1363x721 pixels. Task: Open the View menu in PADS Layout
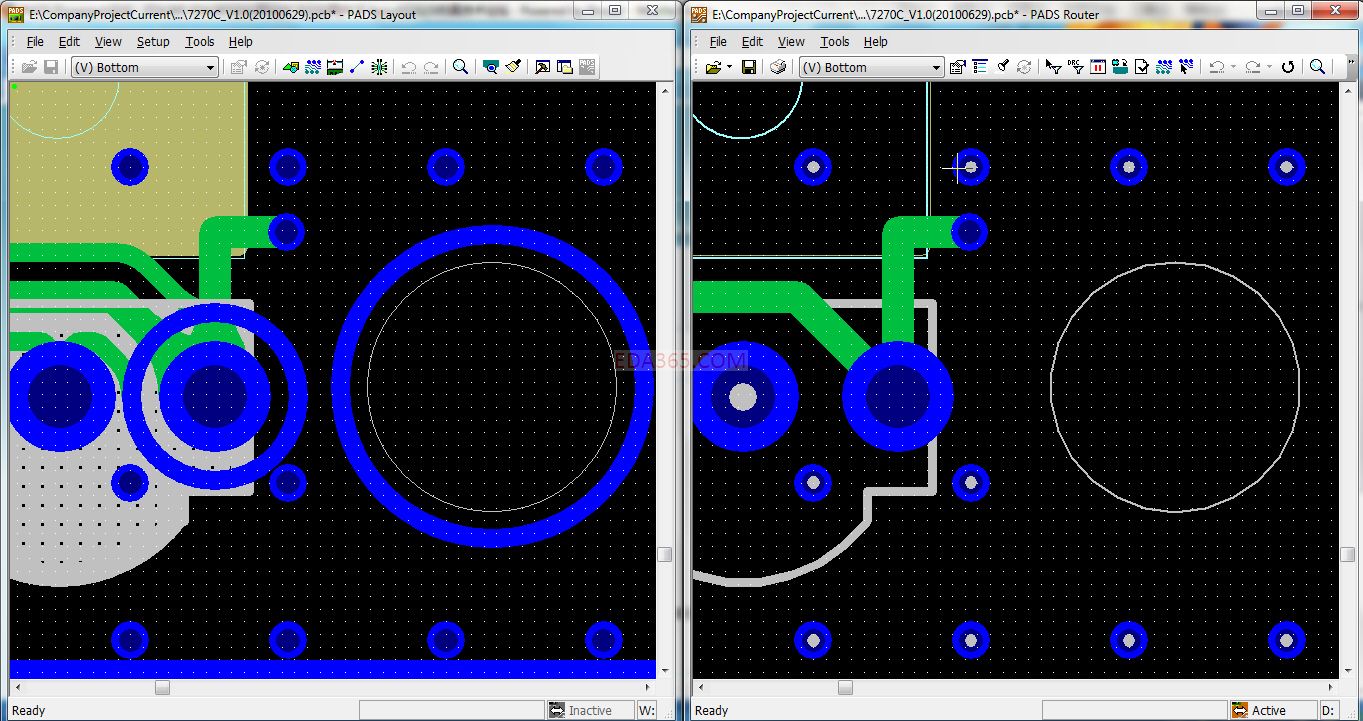[108, 42]
